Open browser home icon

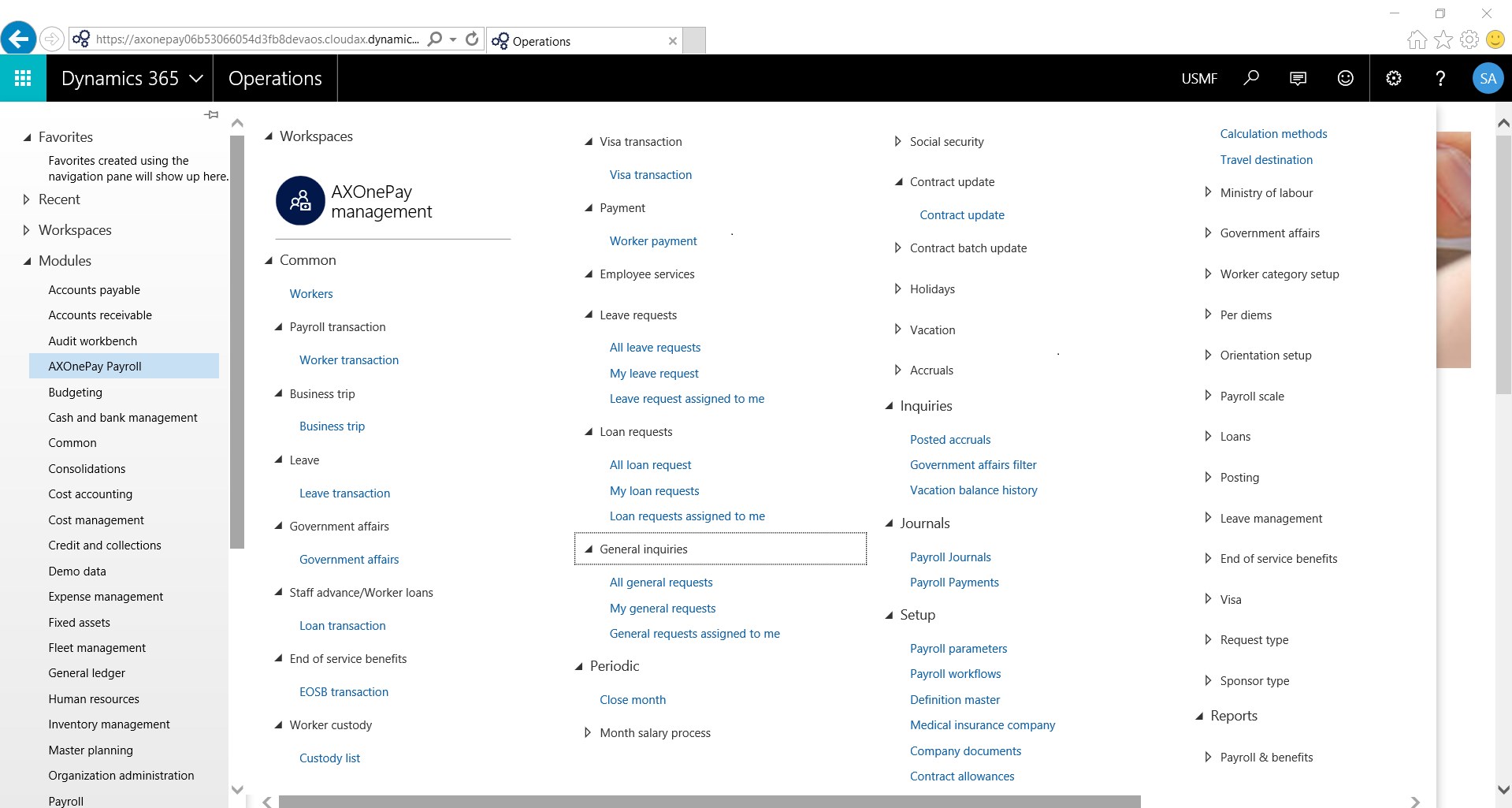tap(1417, 39)
